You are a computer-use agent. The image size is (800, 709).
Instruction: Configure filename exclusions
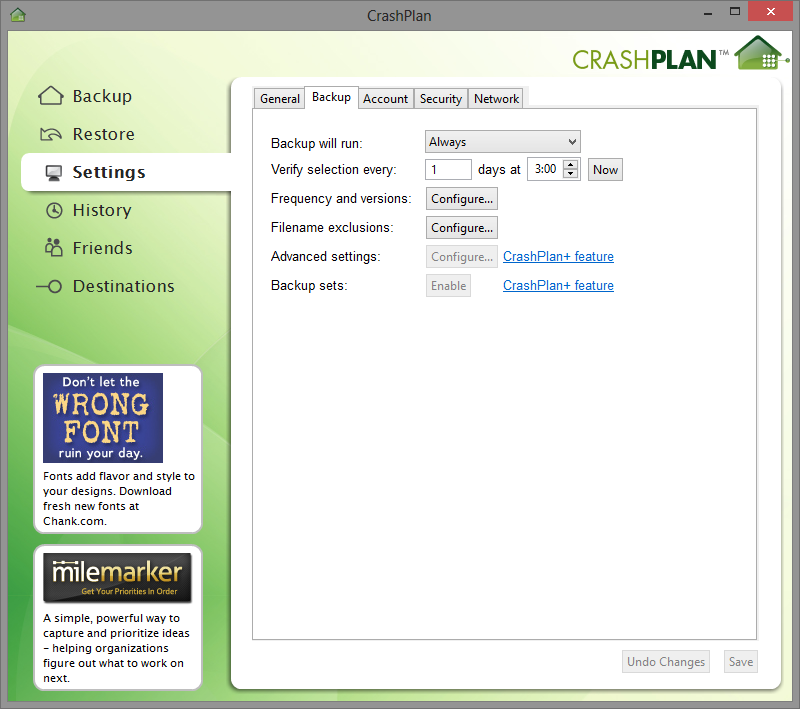point(462,227)
